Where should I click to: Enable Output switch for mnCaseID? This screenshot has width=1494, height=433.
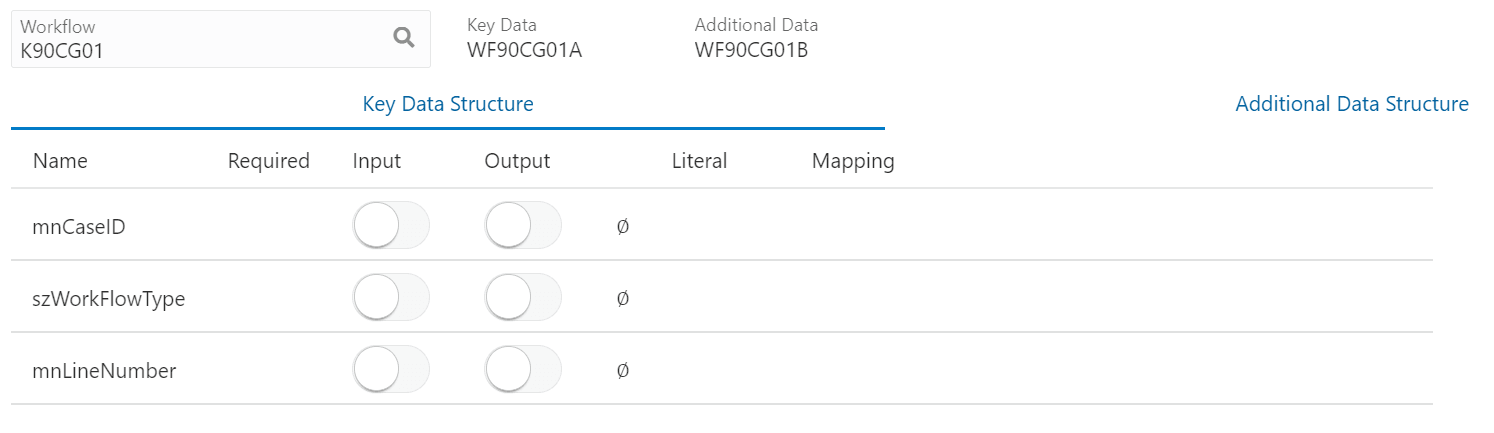coord(523,226)
